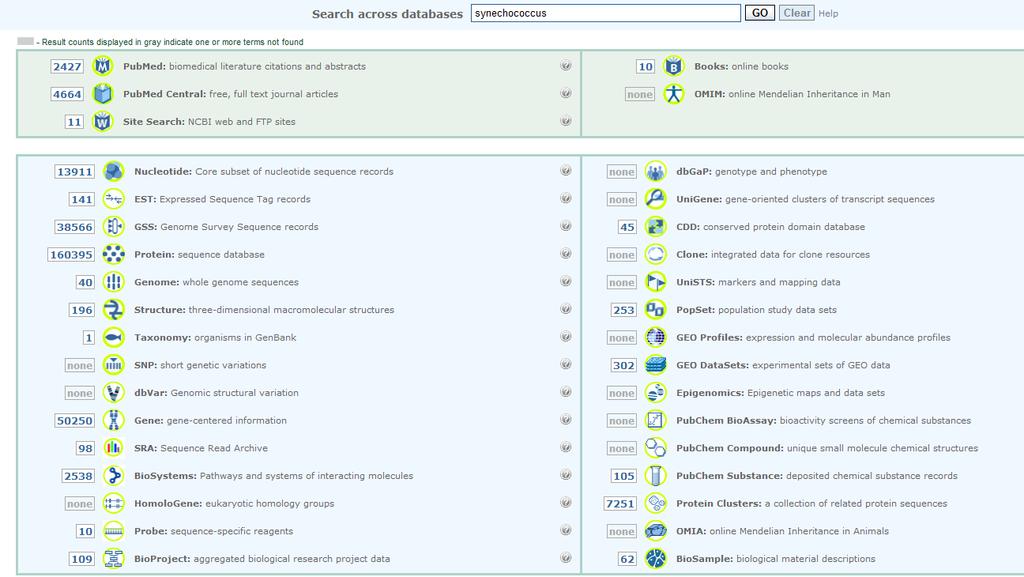Click the BioProject icon
The height and width of the screenshot is (577, 1024).
pos(114,558)
